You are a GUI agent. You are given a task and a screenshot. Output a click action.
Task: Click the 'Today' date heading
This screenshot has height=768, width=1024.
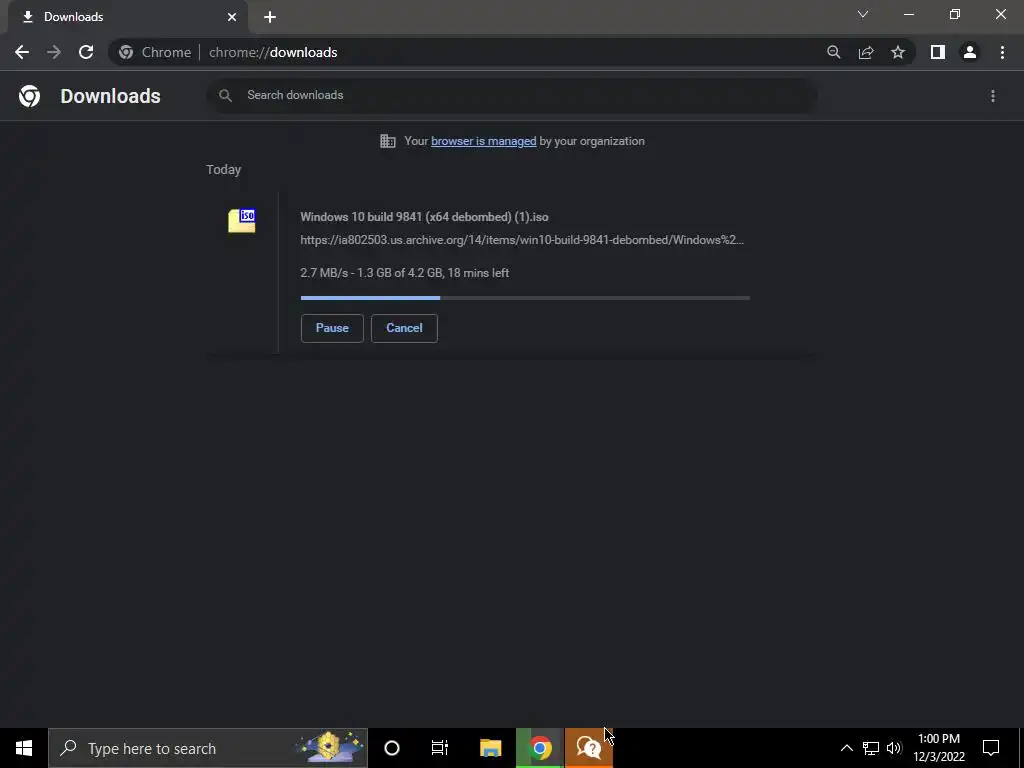click(223, 170)
